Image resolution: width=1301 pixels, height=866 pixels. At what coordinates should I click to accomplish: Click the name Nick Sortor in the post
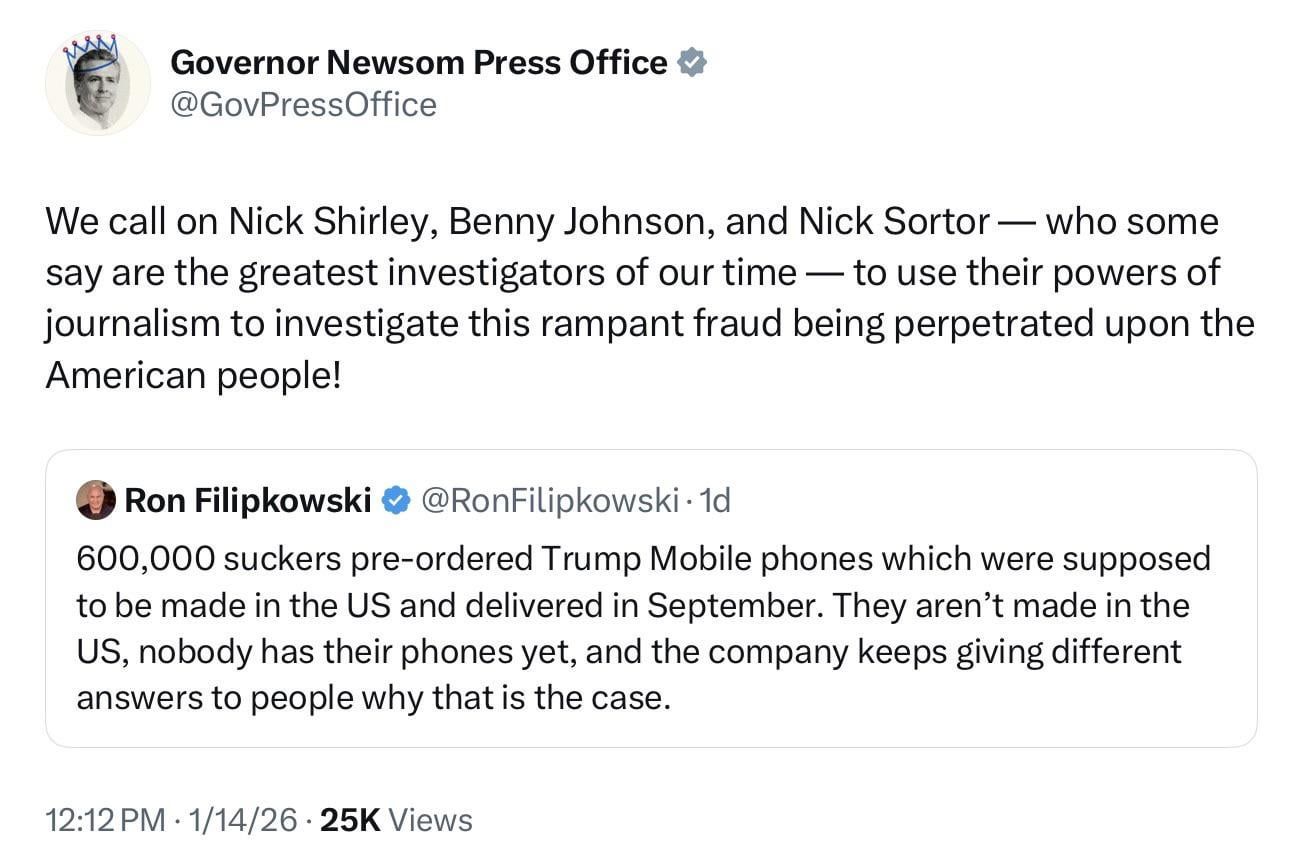coord(893,221)
